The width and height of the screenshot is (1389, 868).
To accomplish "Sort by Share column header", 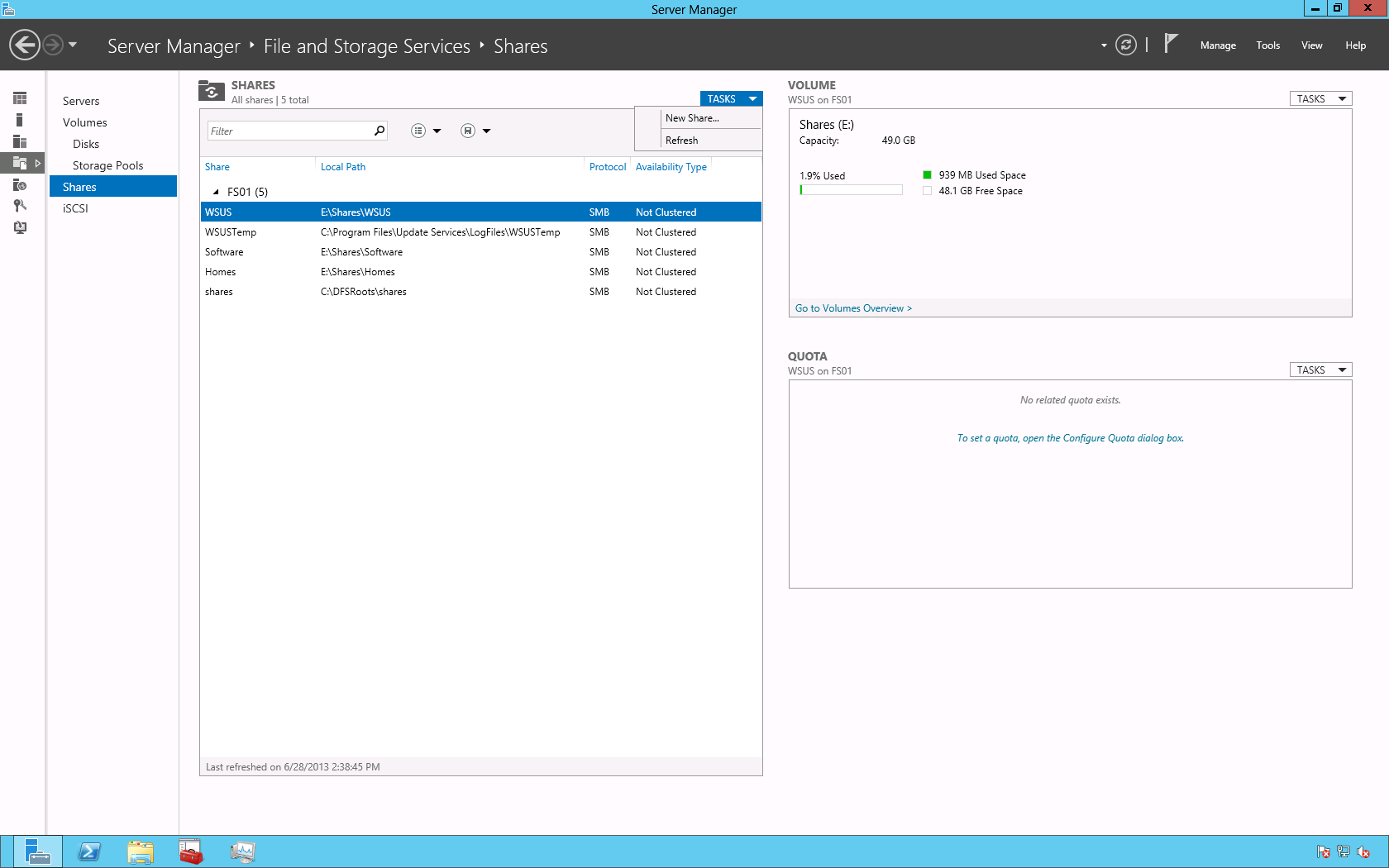I will (x=217, y=167).
